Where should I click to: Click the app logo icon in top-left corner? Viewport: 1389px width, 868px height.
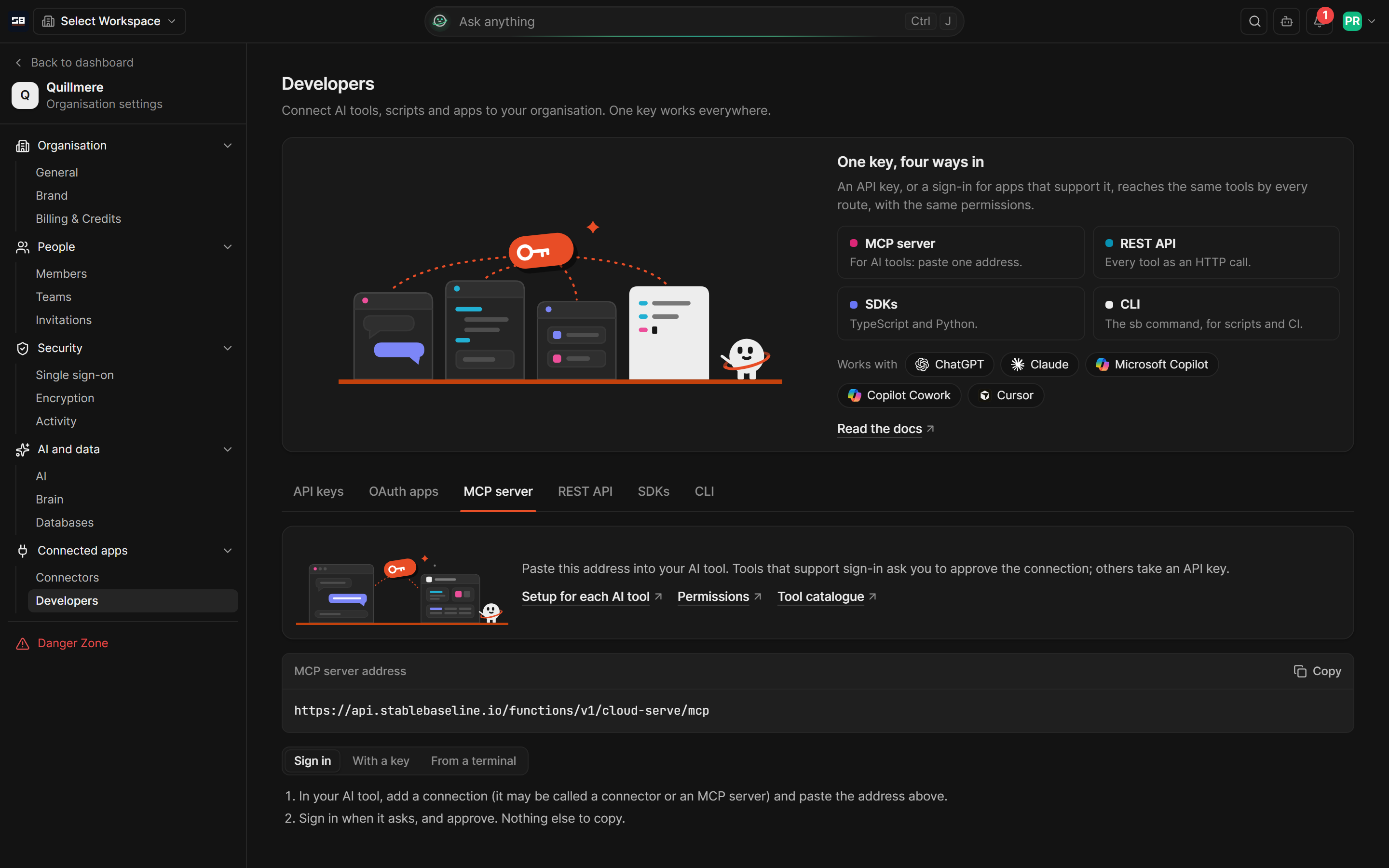[18, 21]
